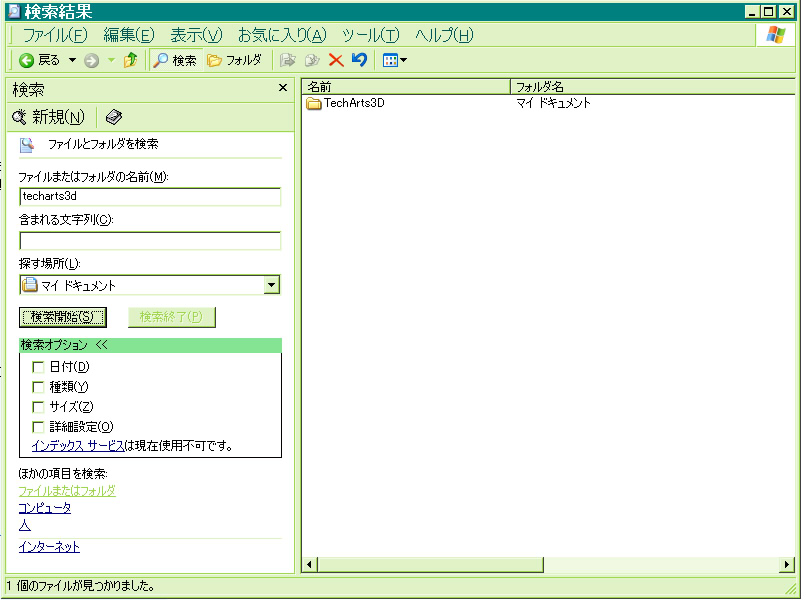Toggle the 検索 magnifier toolbar button
The image size is (806, 600).
pos(175,60)
